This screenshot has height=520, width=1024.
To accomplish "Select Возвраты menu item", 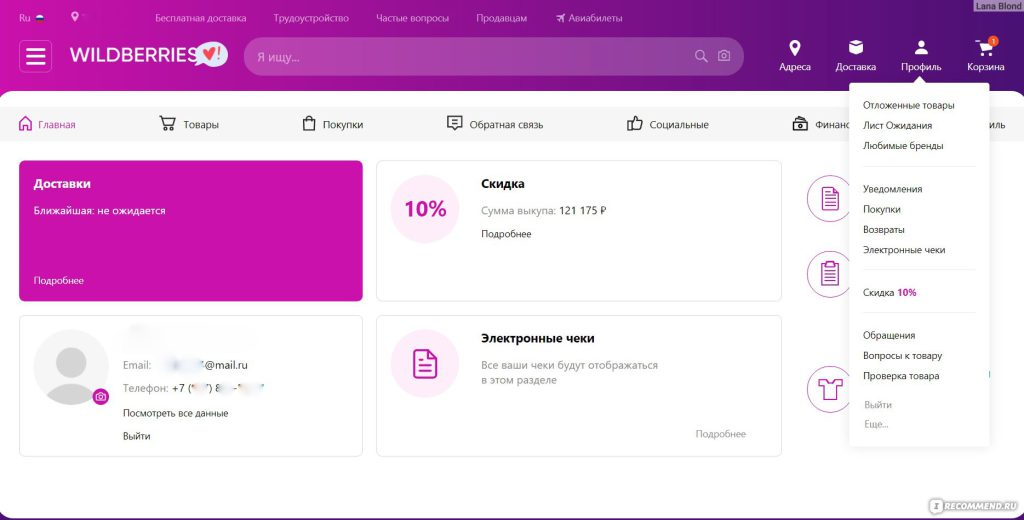I will coord(884,229).
